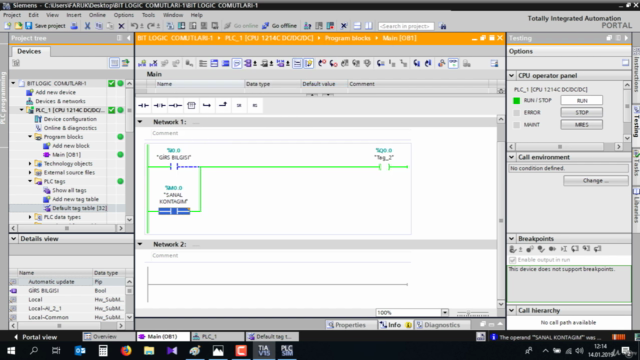
Task: Open File Explorer from taskbar
Action: [149, 351]
